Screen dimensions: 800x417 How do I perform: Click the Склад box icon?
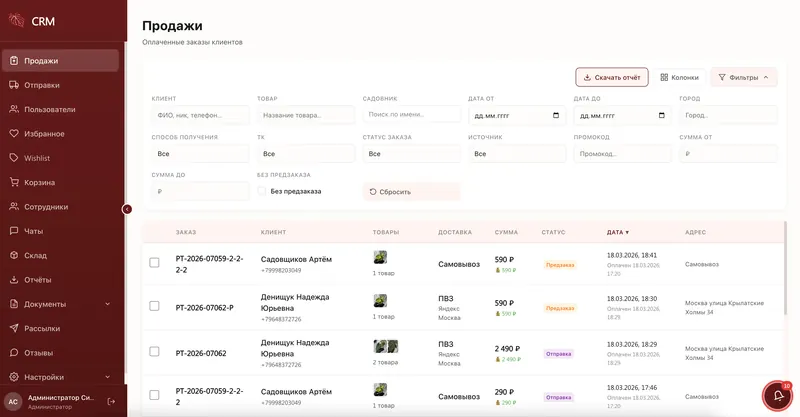[x=14, y=255]
